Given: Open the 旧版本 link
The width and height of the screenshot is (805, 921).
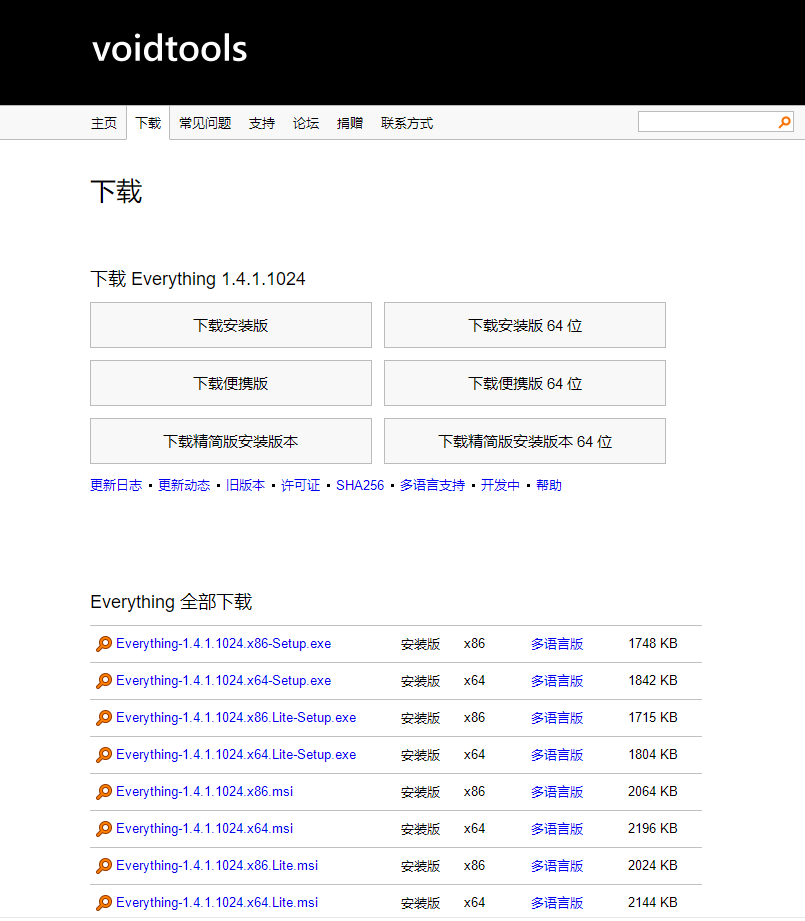Looking at the screenshot, I should [245, 485].
